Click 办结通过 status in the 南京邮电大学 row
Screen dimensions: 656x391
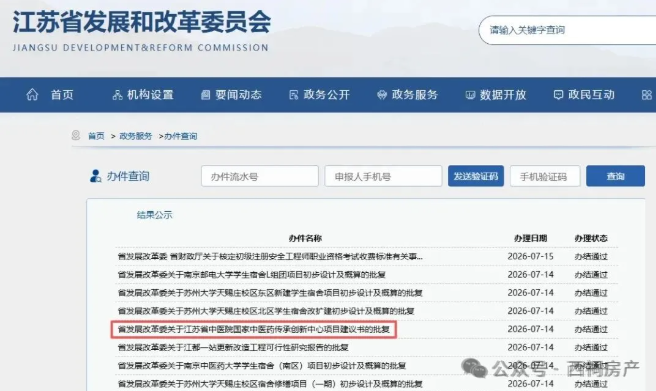(591, 275)
